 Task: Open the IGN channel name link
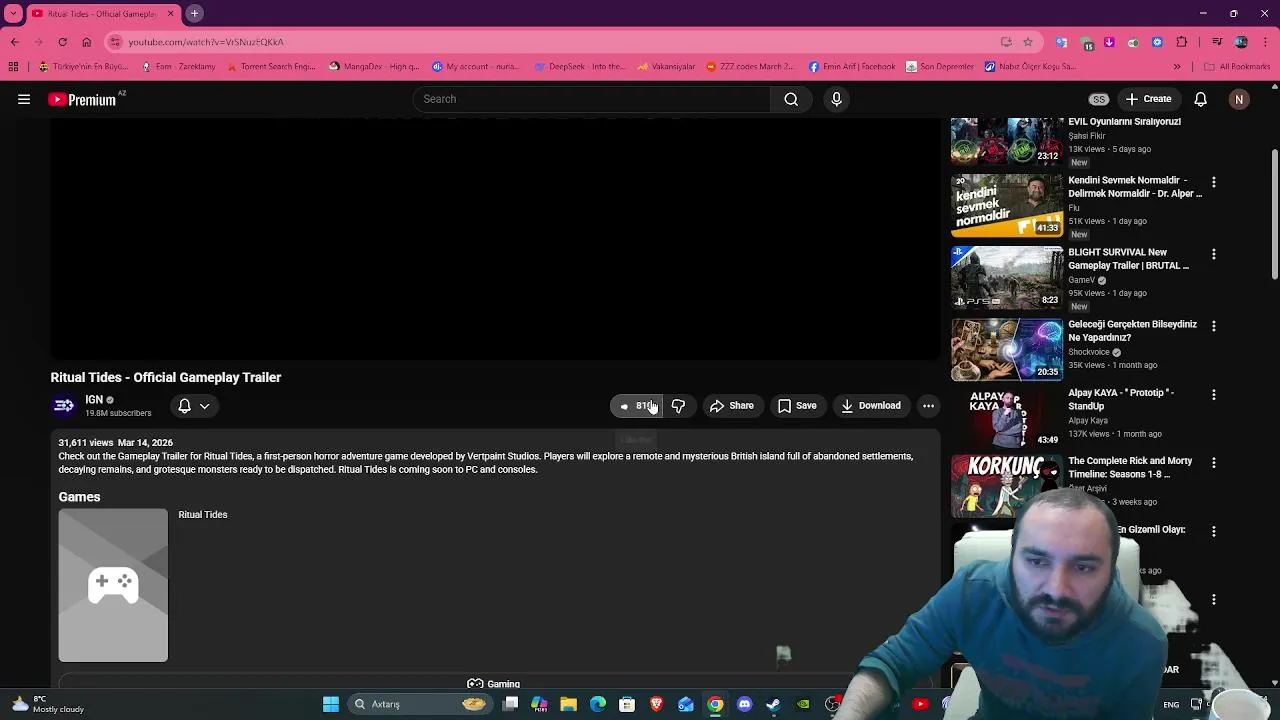tap(95, 399)
